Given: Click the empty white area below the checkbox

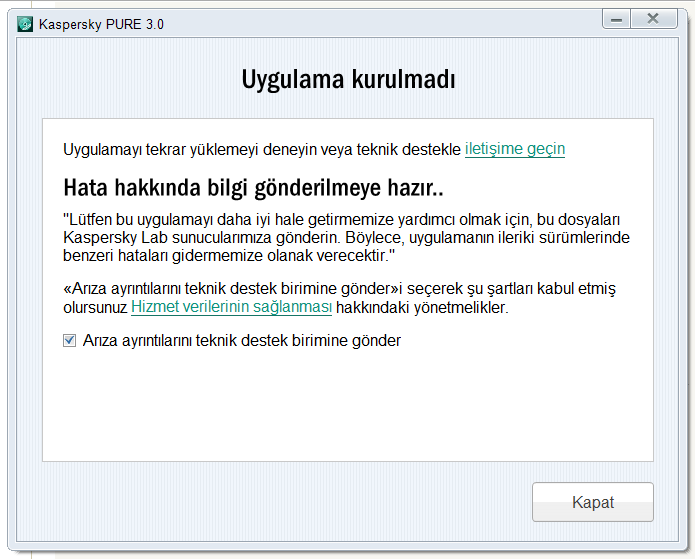Looking at the screenshot, I should [348, 410].
